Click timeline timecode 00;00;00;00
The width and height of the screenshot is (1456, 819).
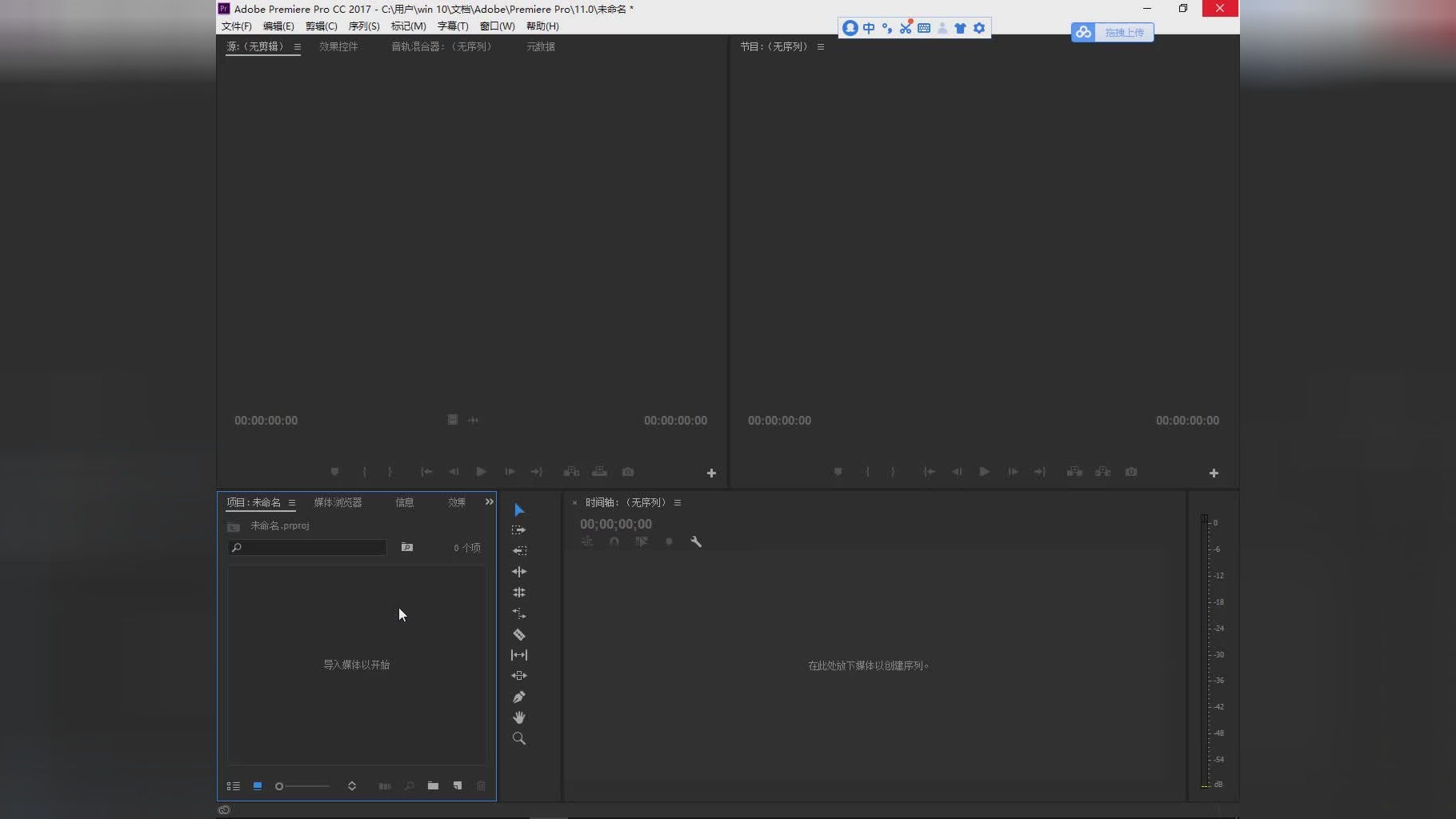point(616,524)
